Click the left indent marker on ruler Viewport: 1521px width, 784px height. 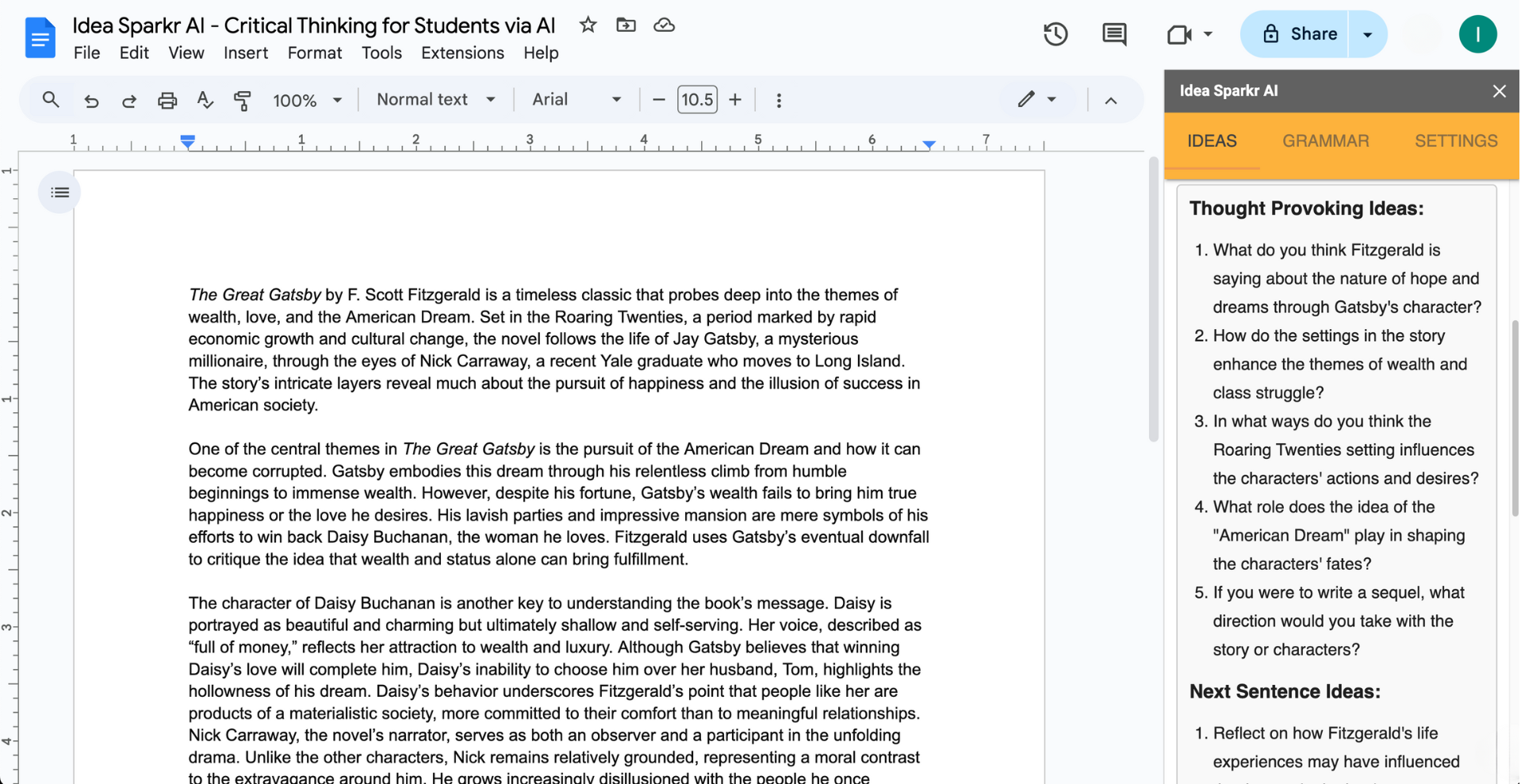click(x=187, y=141)
